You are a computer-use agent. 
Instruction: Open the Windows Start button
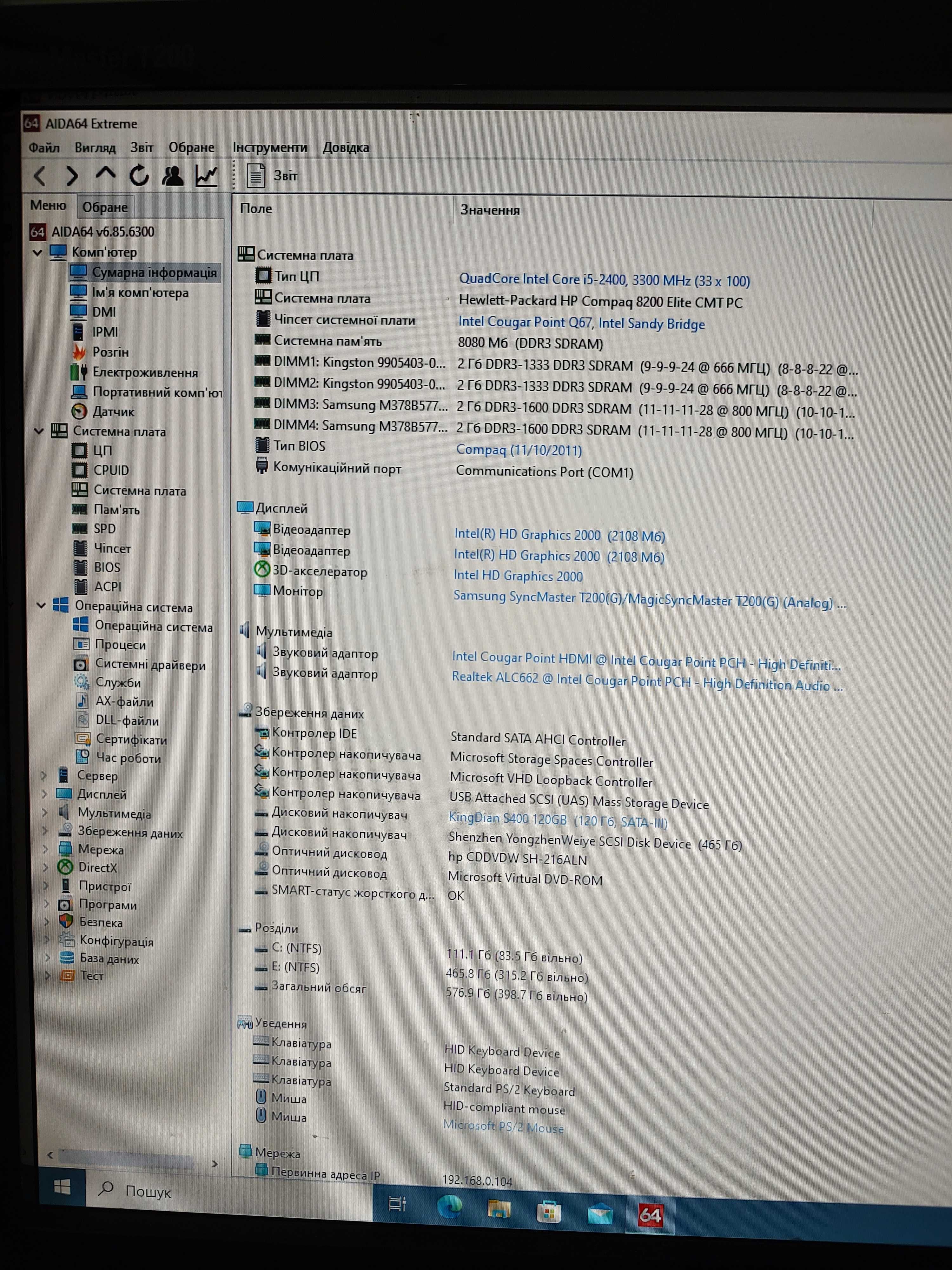coord(62,1186)
